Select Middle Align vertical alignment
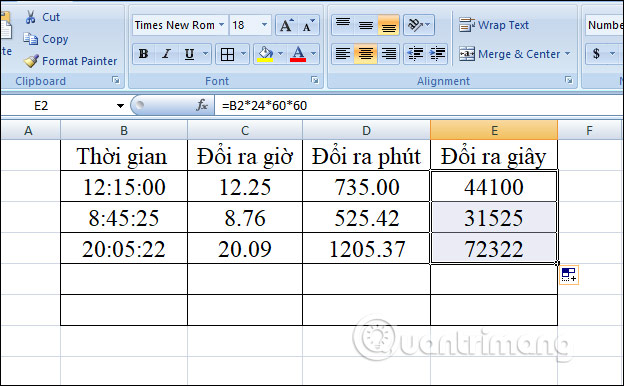 [x=366, y=25]
